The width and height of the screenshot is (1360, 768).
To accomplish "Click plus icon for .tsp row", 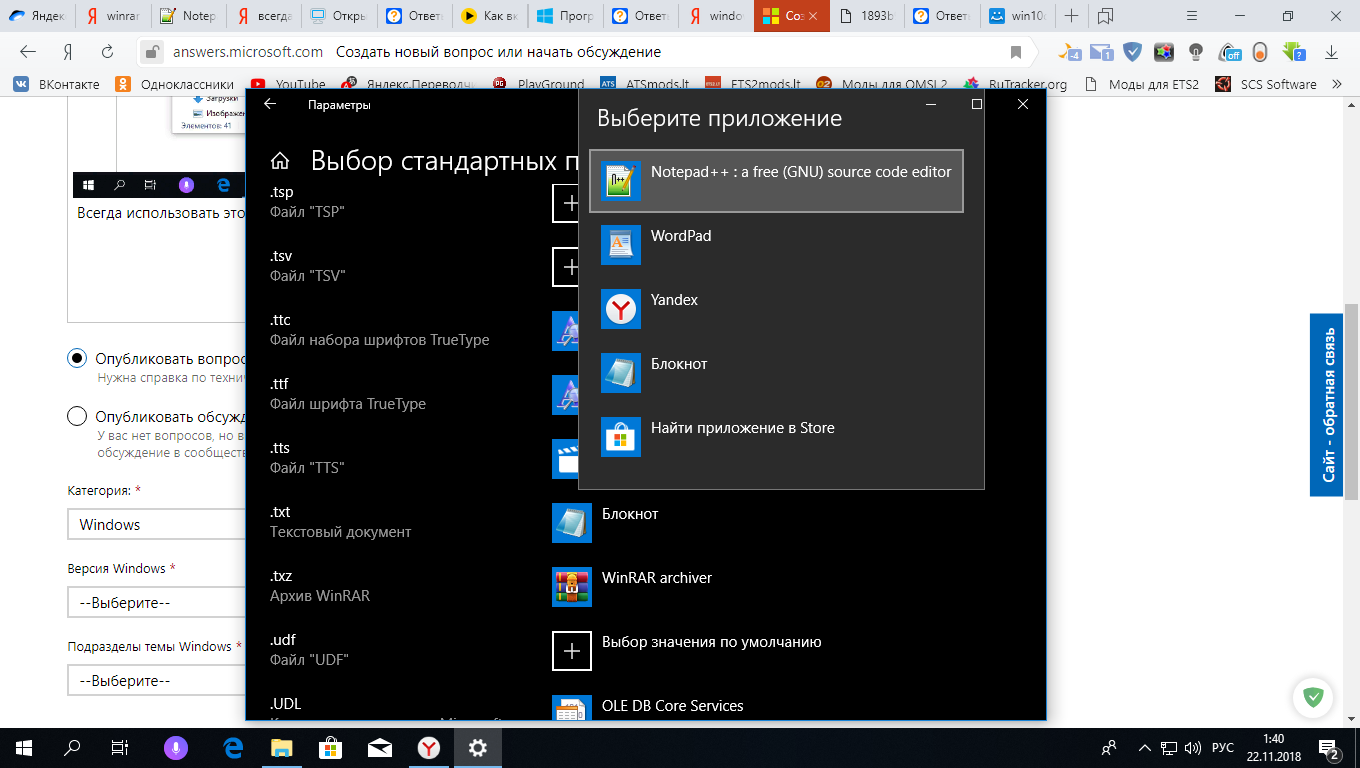I will pos(565,203).
